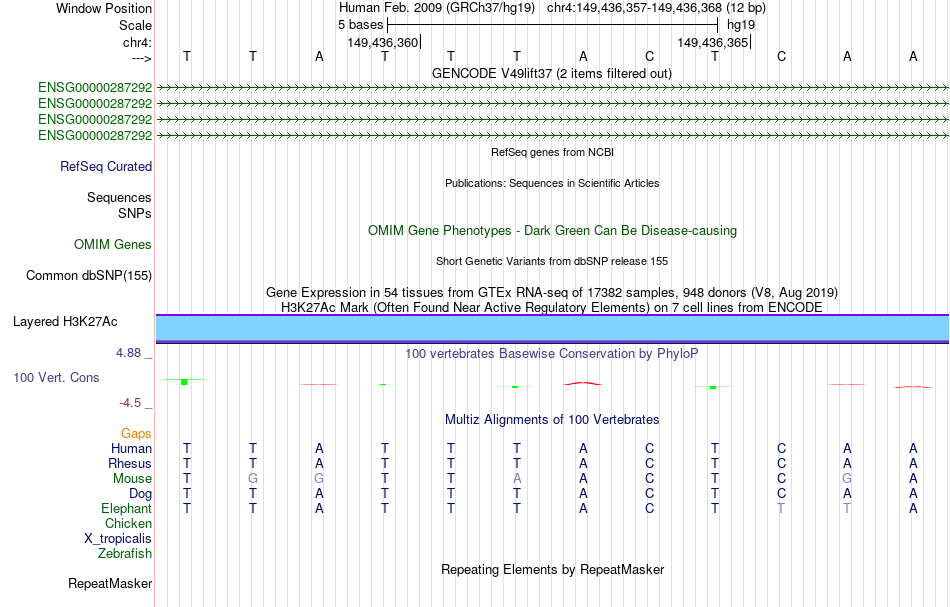
Task: Open 100 vertebrates Basewise Conservation title
Action: 551,353
